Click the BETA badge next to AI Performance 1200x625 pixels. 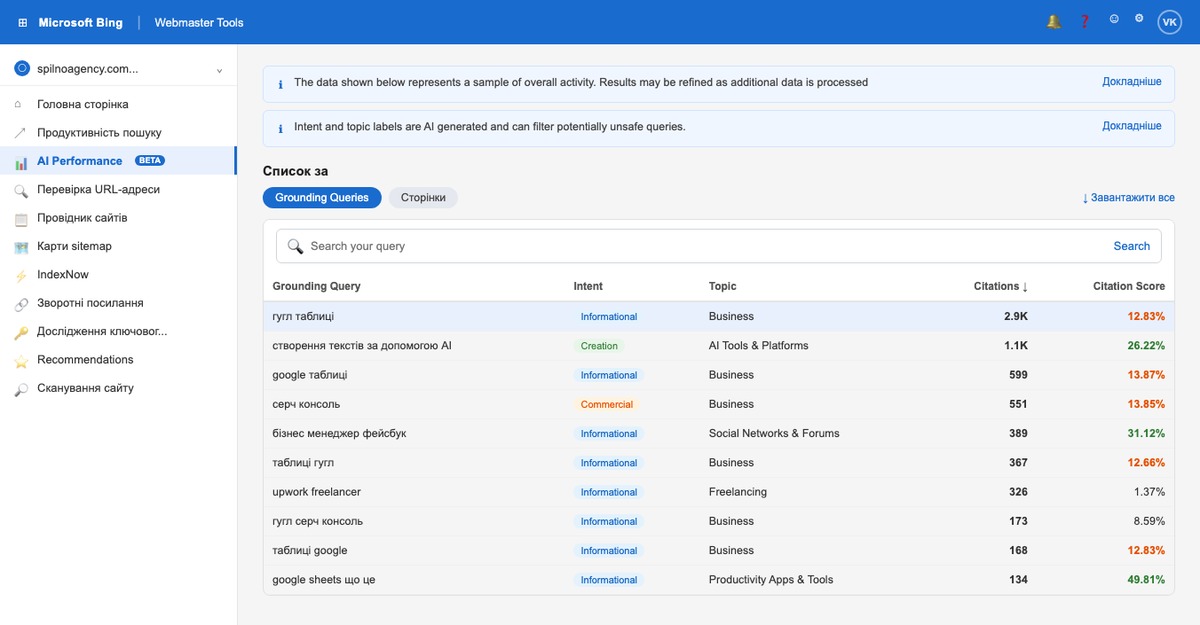(149, 161)
